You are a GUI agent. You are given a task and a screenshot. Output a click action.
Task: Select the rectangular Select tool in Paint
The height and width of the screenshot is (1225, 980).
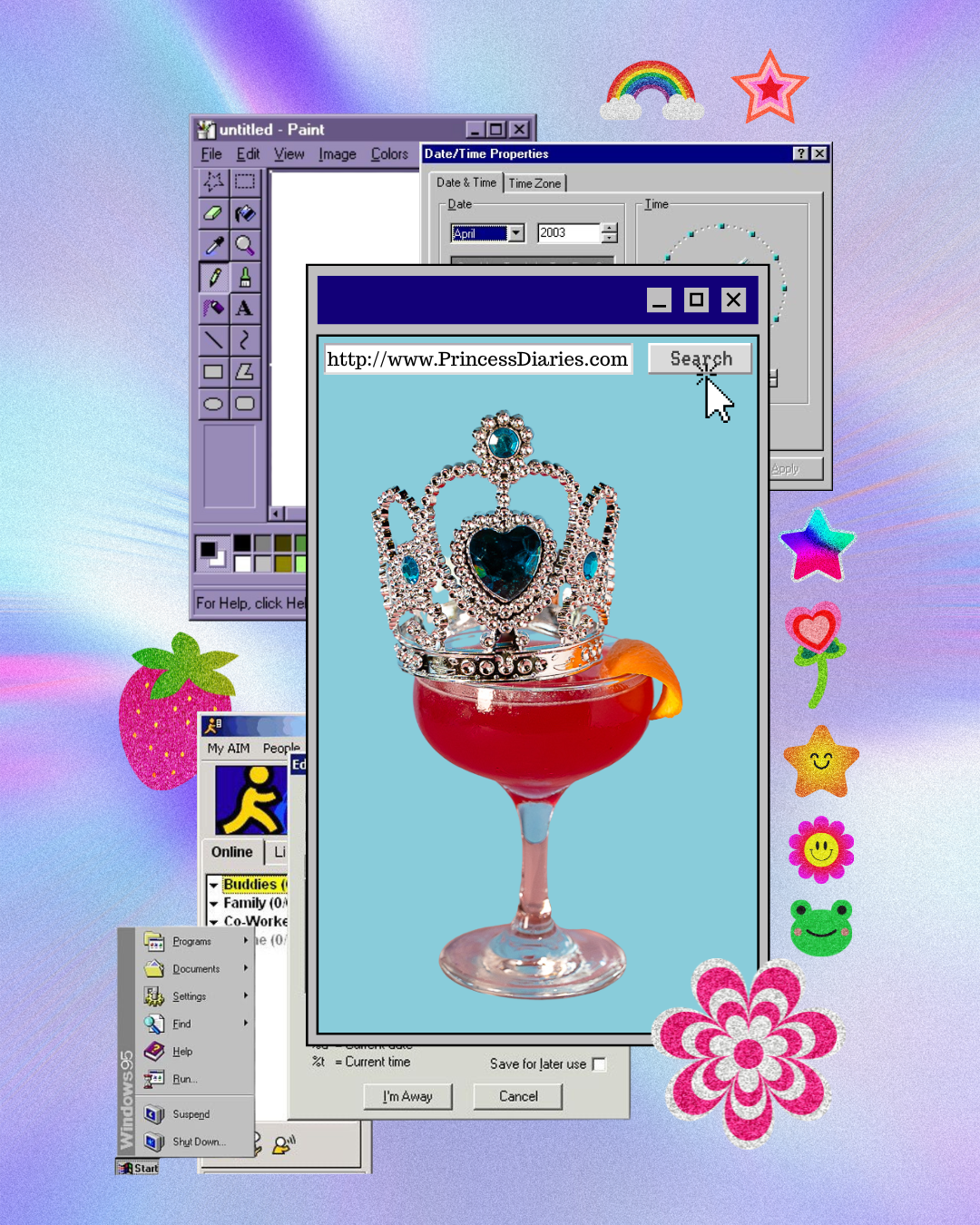(245, 182)
